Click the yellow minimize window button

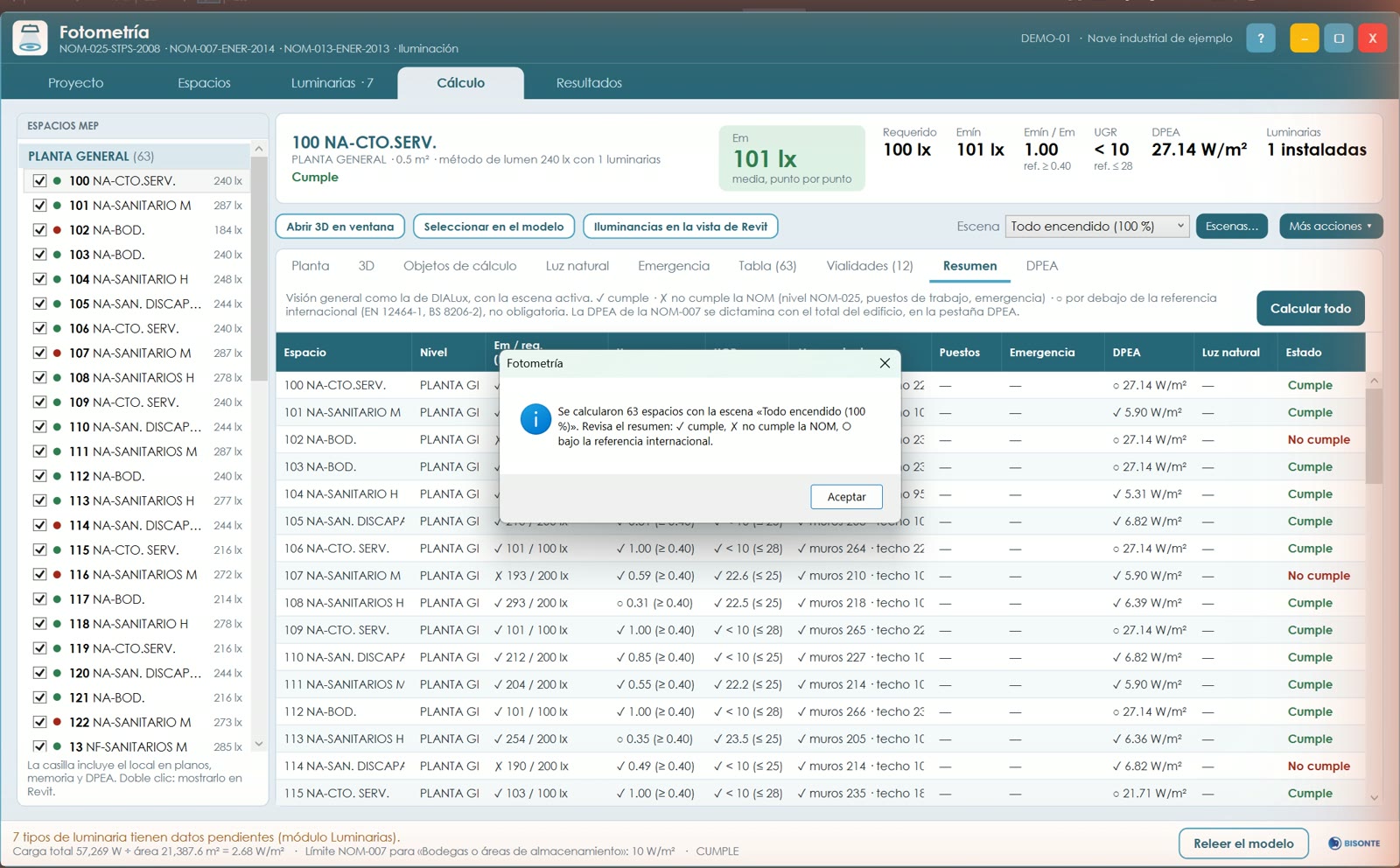point(1304,38)
